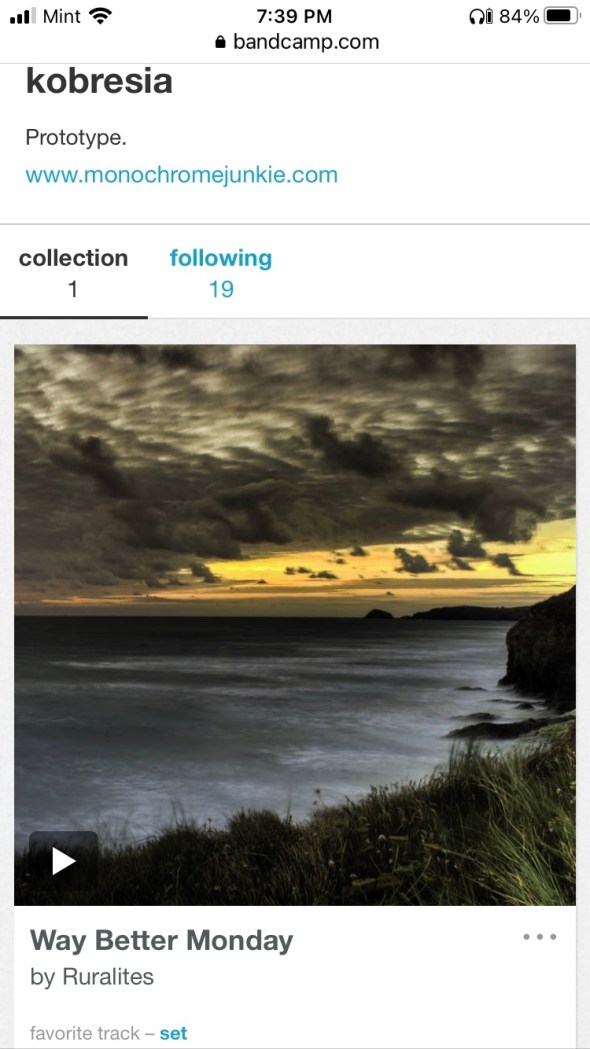The image size is (590, 1049).
Task: Tap the Wi-Fi status icon
Action: click(x=100, y=16)
